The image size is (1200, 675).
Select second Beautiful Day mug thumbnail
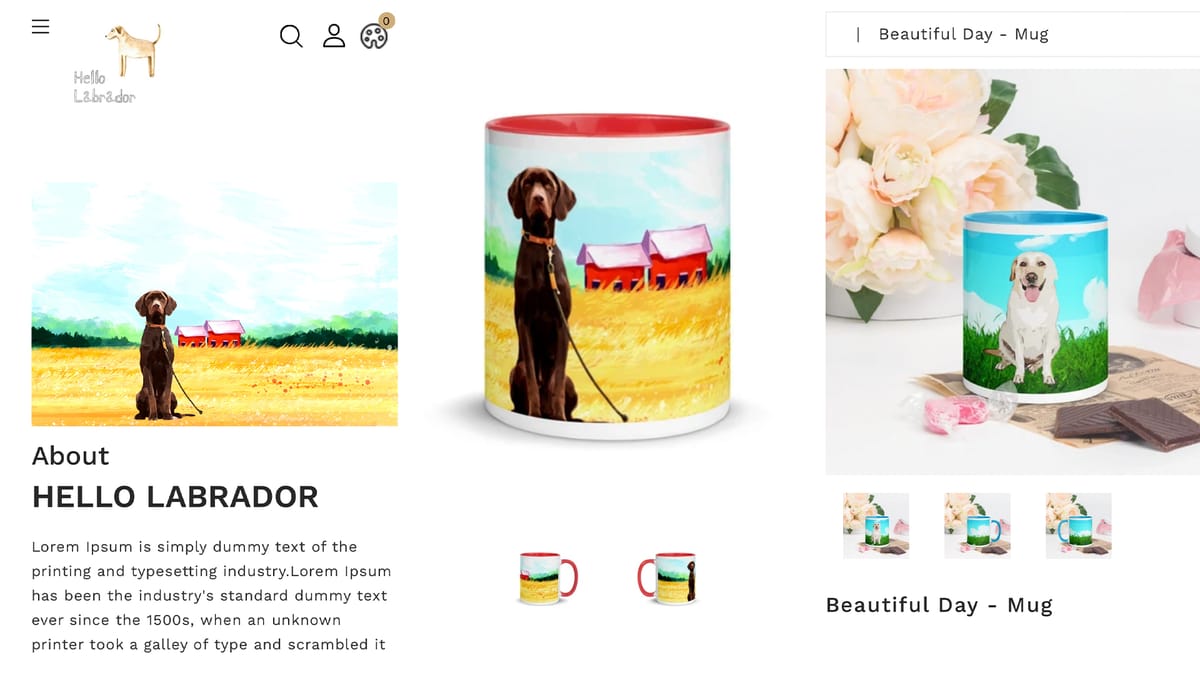point(977,525)
